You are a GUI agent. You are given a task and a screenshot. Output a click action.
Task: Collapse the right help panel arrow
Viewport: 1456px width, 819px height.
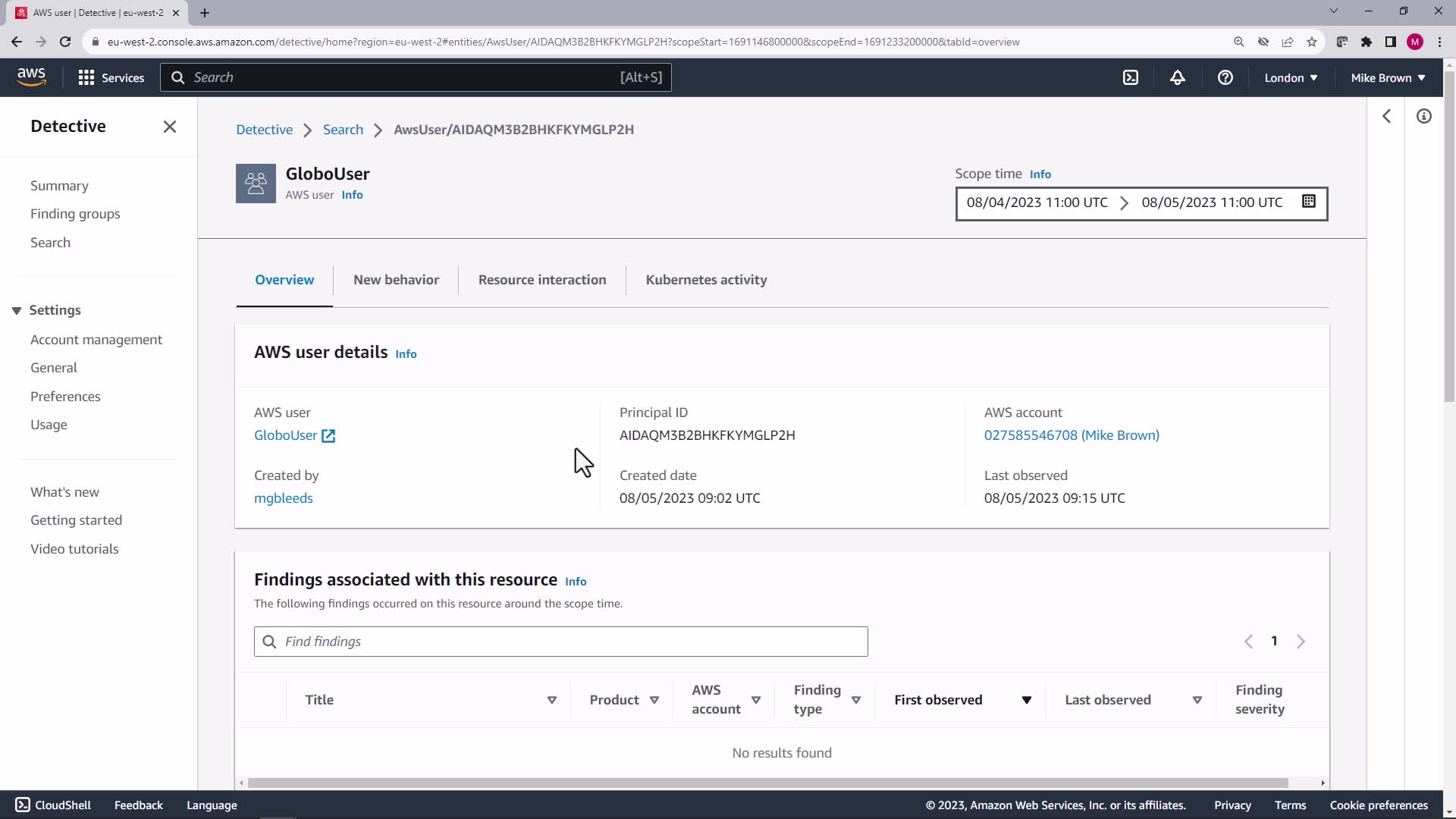[x=1386, y=116]
